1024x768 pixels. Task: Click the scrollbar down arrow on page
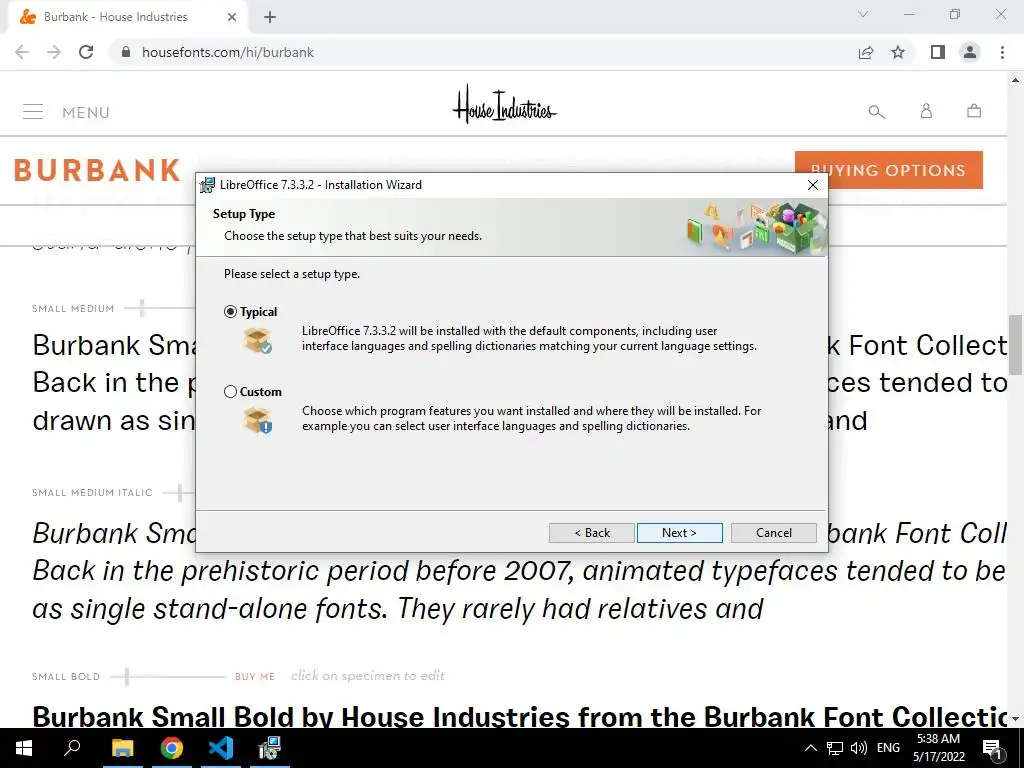(1015, 718)
